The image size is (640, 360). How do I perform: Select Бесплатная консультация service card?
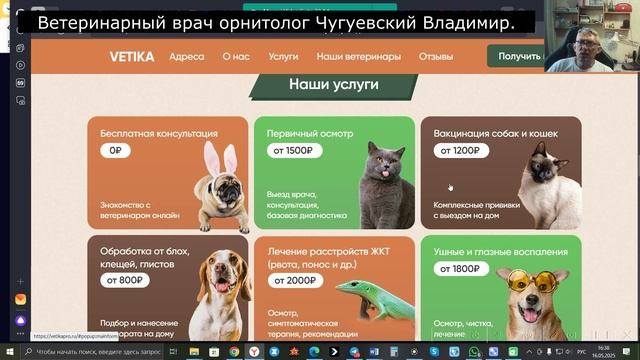(x=168, y=173)
